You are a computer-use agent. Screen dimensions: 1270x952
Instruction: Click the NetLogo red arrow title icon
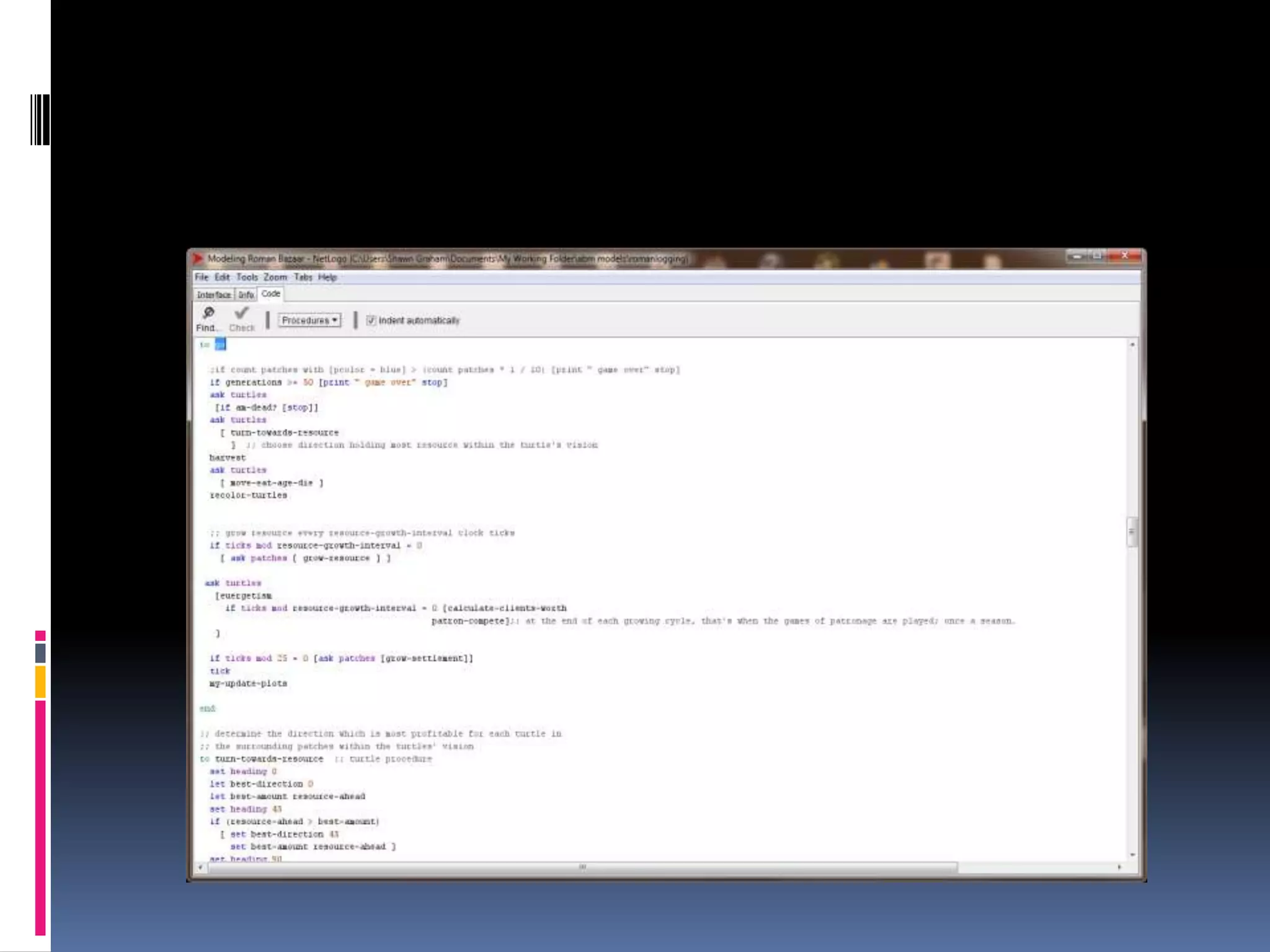[x=198, y=258]
